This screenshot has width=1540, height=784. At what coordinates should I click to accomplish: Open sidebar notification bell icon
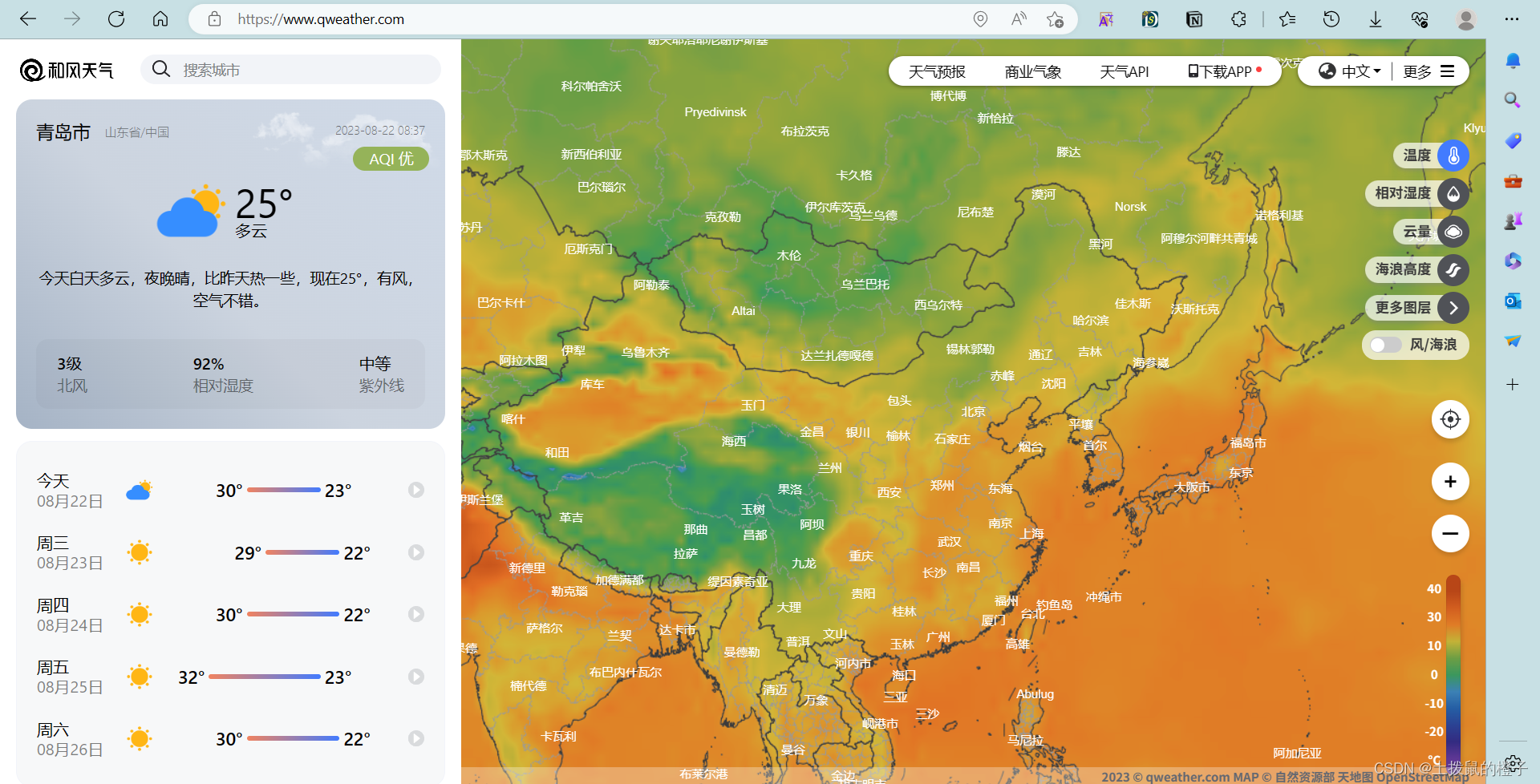1513,61
